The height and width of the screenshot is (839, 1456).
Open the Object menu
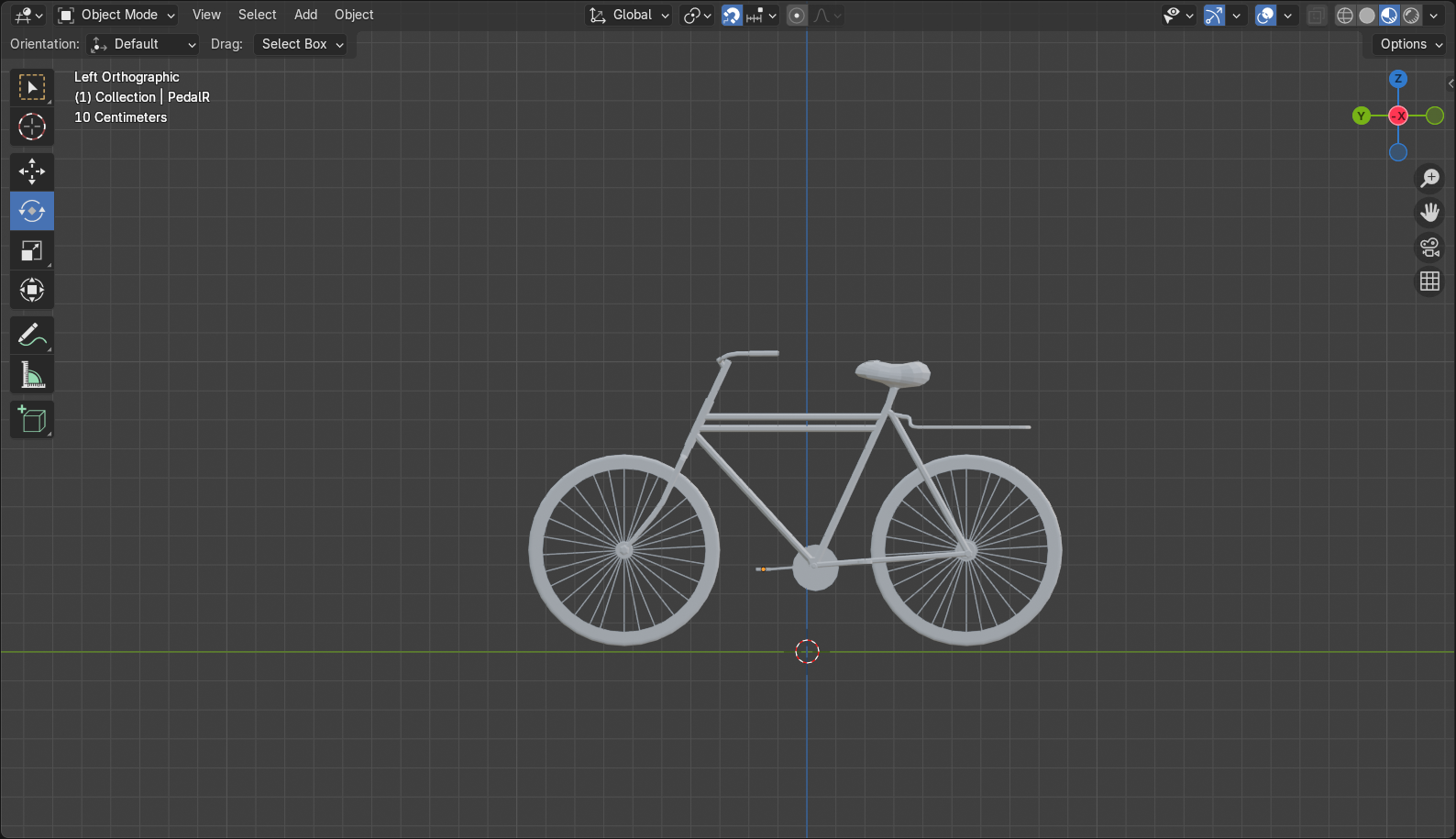[354, 16]
